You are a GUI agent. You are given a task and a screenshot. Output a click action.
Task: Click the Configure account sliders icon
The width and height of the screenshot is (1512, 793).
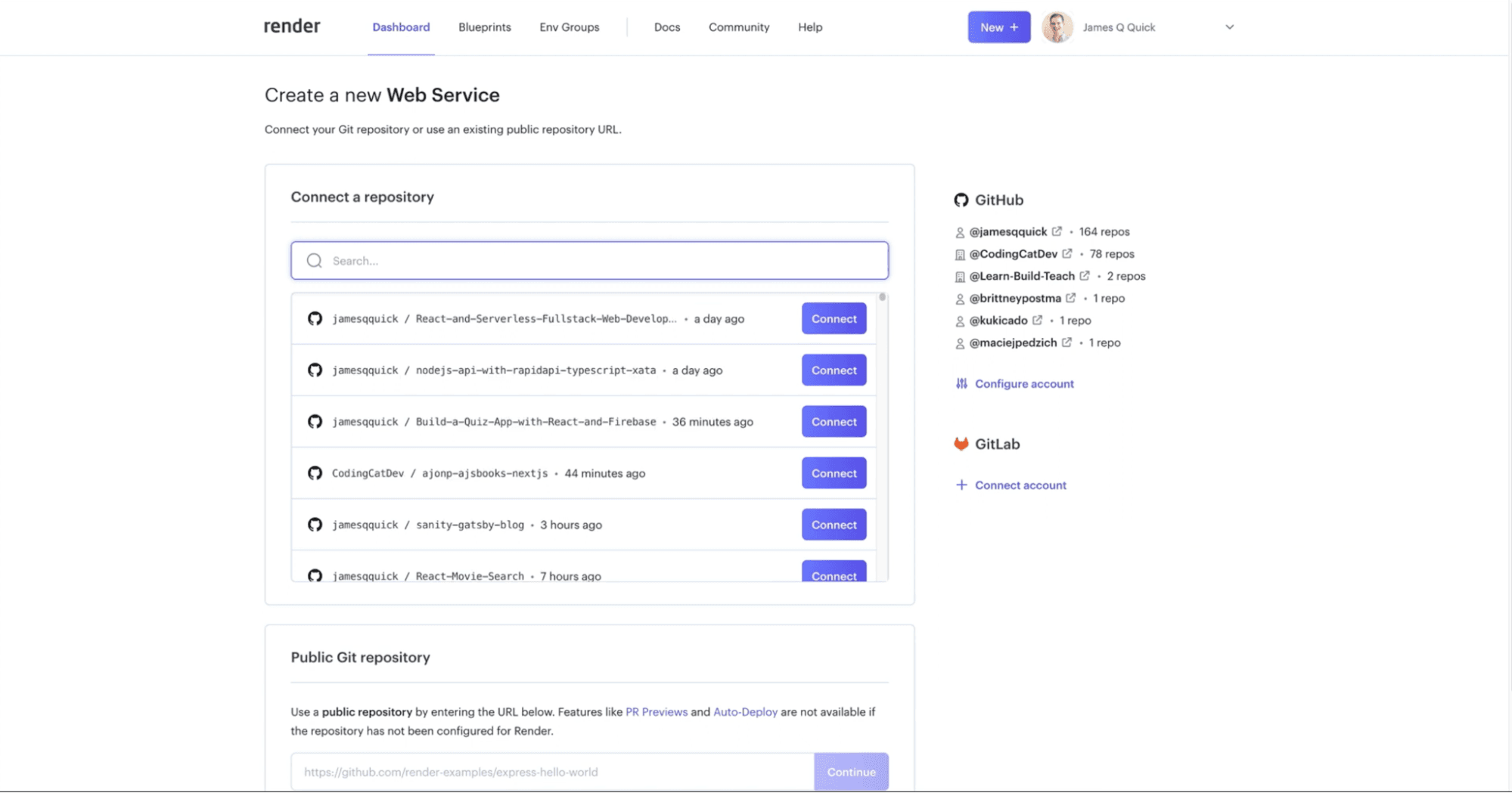[961, 384]
